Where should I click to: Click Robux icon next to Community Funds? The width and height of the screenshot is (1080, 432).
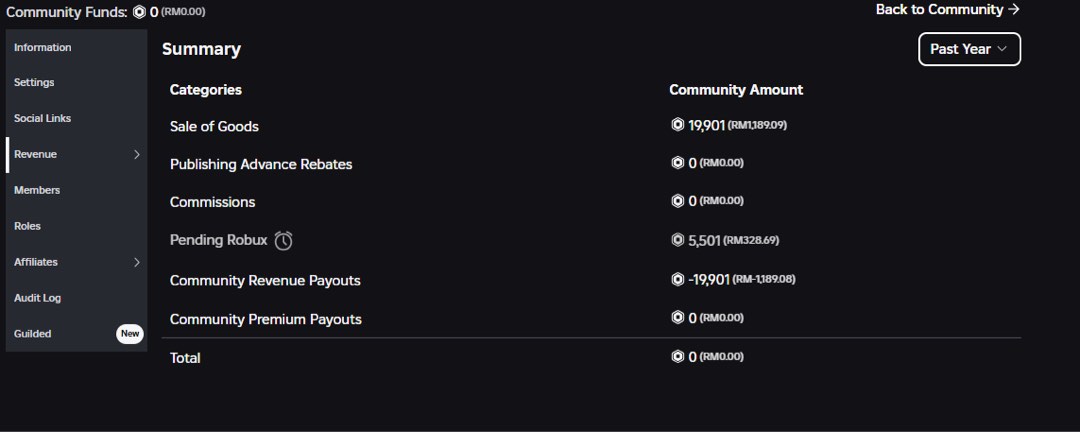tap(139, 12)
